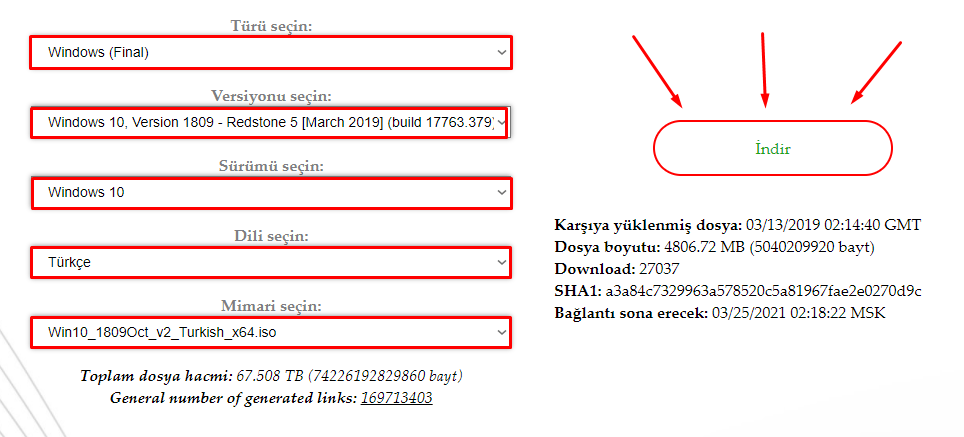Click the Dosya boyutu 4806.72 MB text
The width and height of the screenshot is (964, 437).
pos(714,247)
